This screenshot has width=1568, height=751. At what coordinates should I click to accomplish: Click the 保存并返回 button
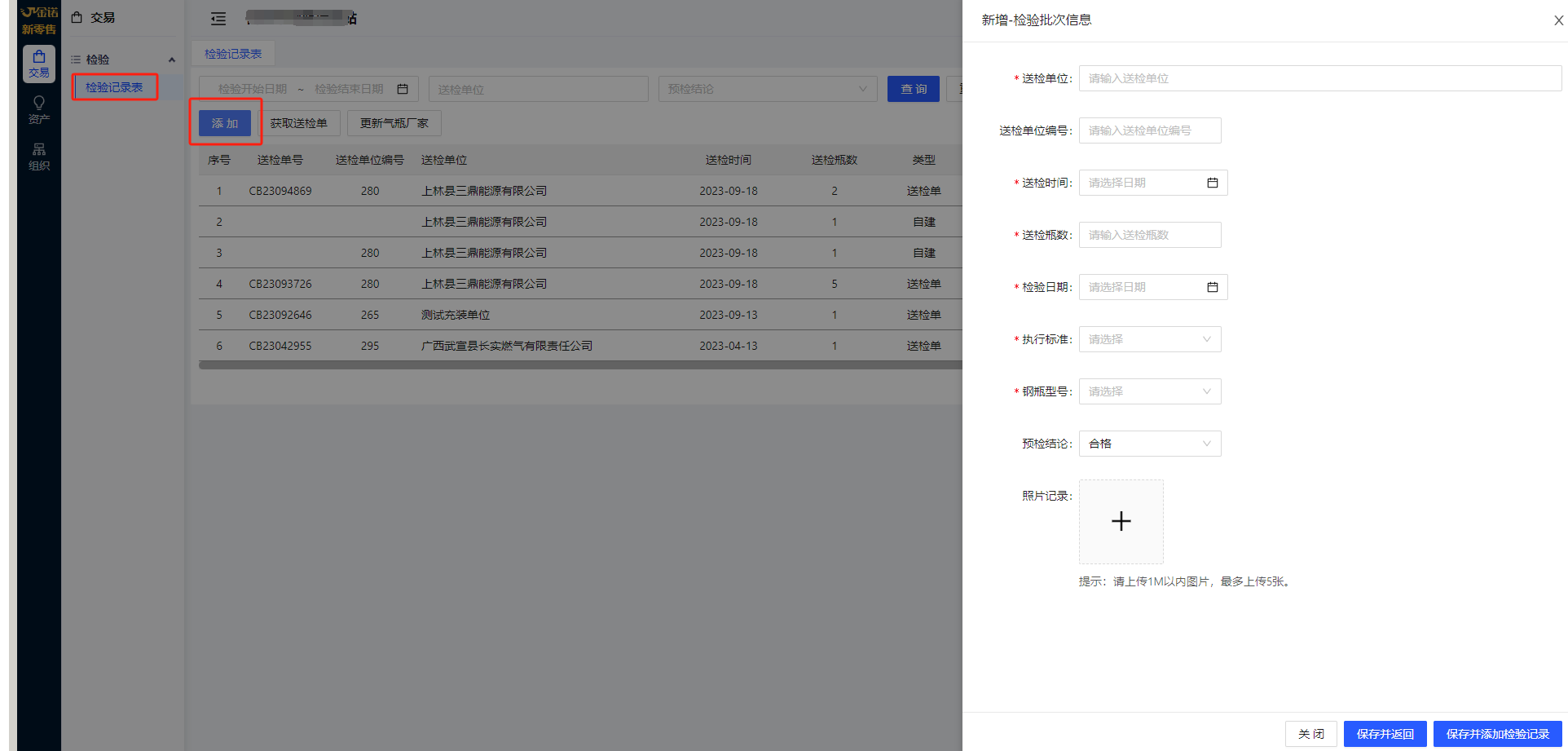[x=1385, y=734]
